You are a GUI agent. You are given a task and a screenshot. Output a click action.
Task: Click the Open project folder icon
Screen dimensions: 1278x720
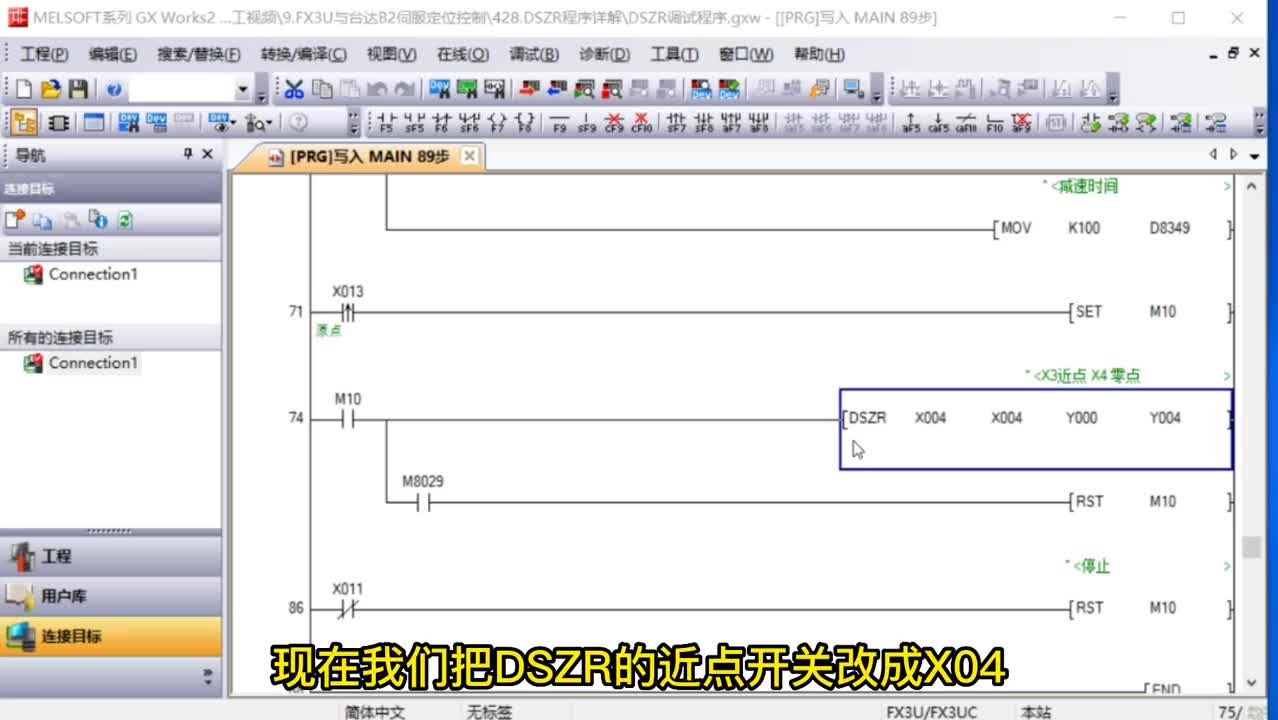click(51, 90)
